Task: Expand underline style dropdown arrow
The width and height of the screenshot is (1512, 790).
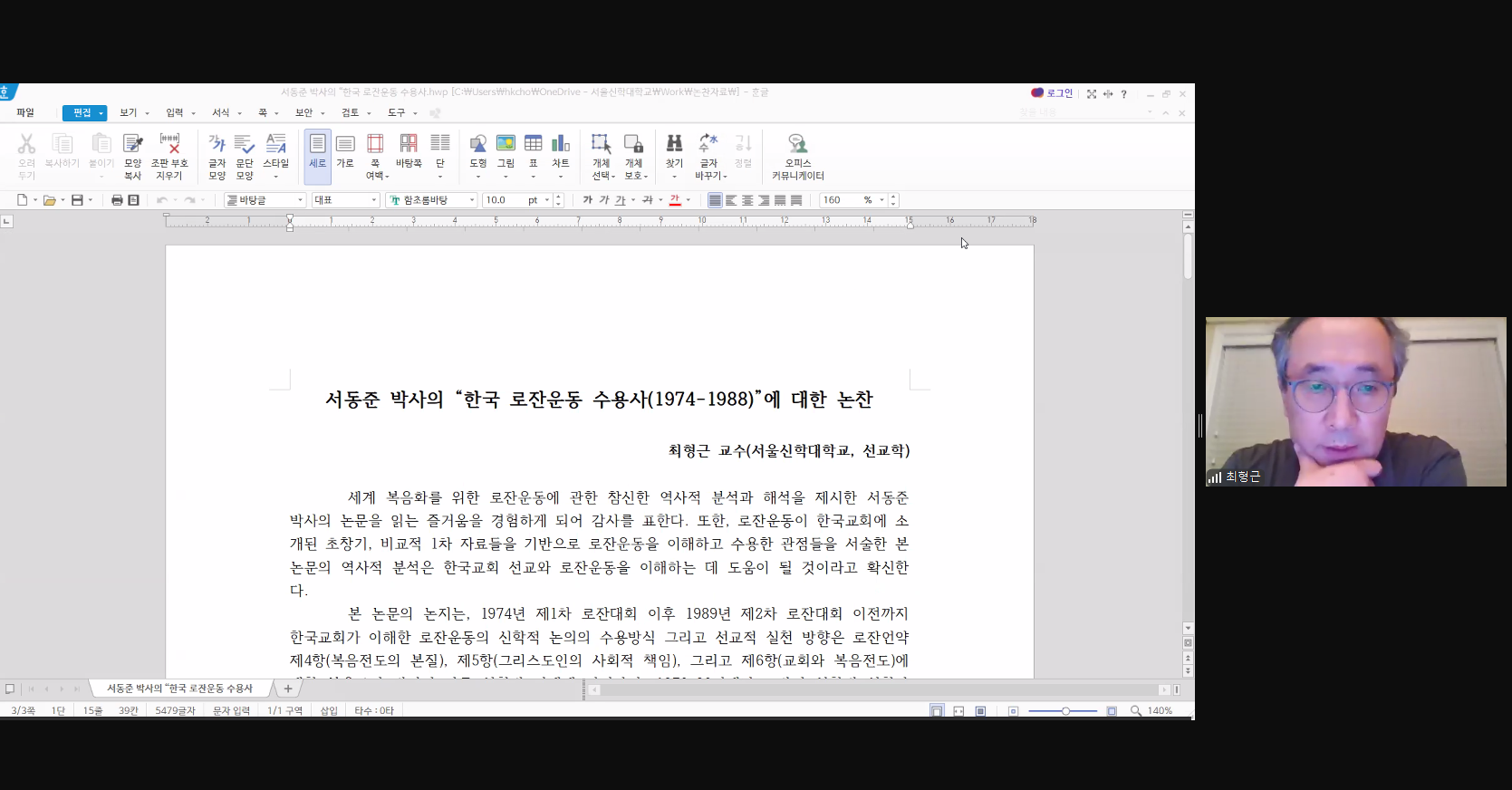Action: [633, 200]
